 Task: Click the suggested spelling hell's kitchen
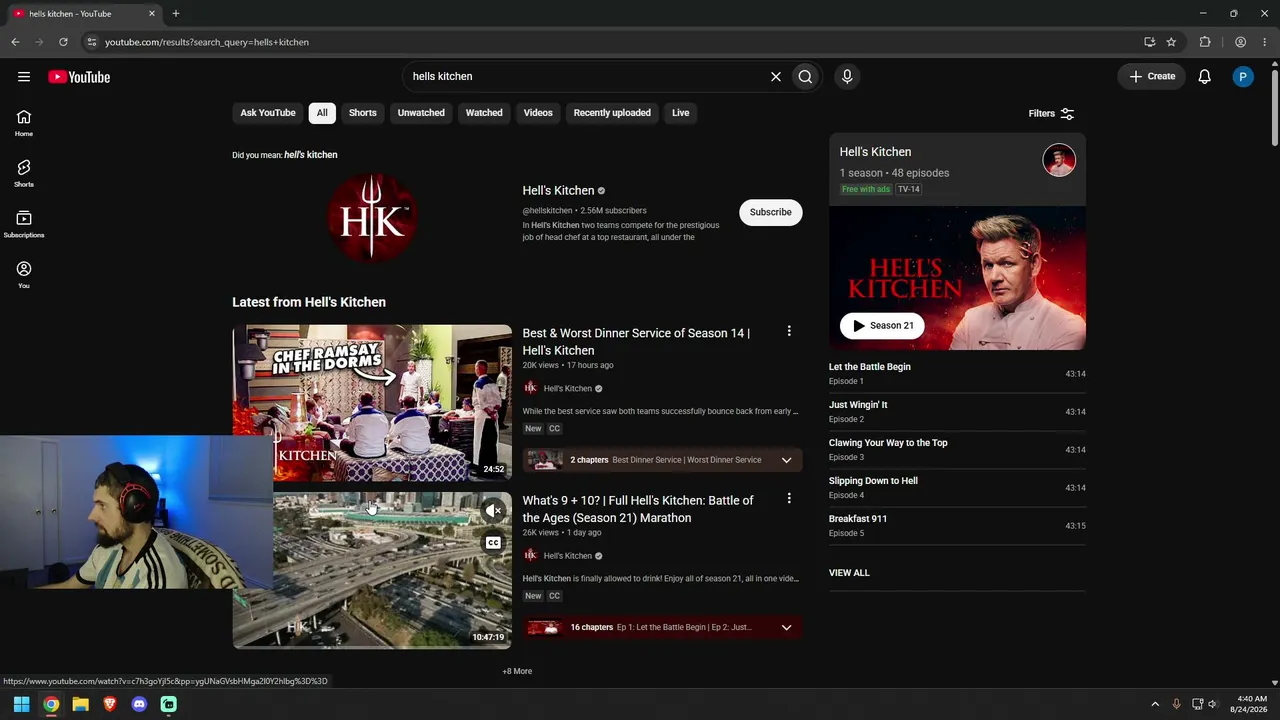311,155
